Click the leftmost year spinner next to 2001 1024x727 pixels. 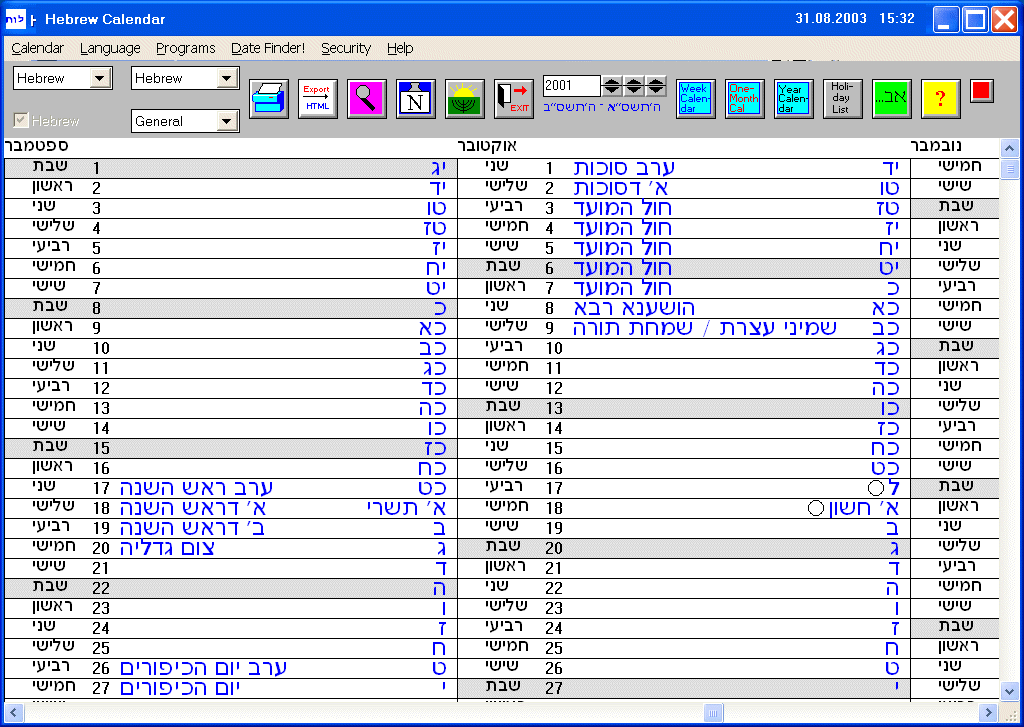coord(612,86)
